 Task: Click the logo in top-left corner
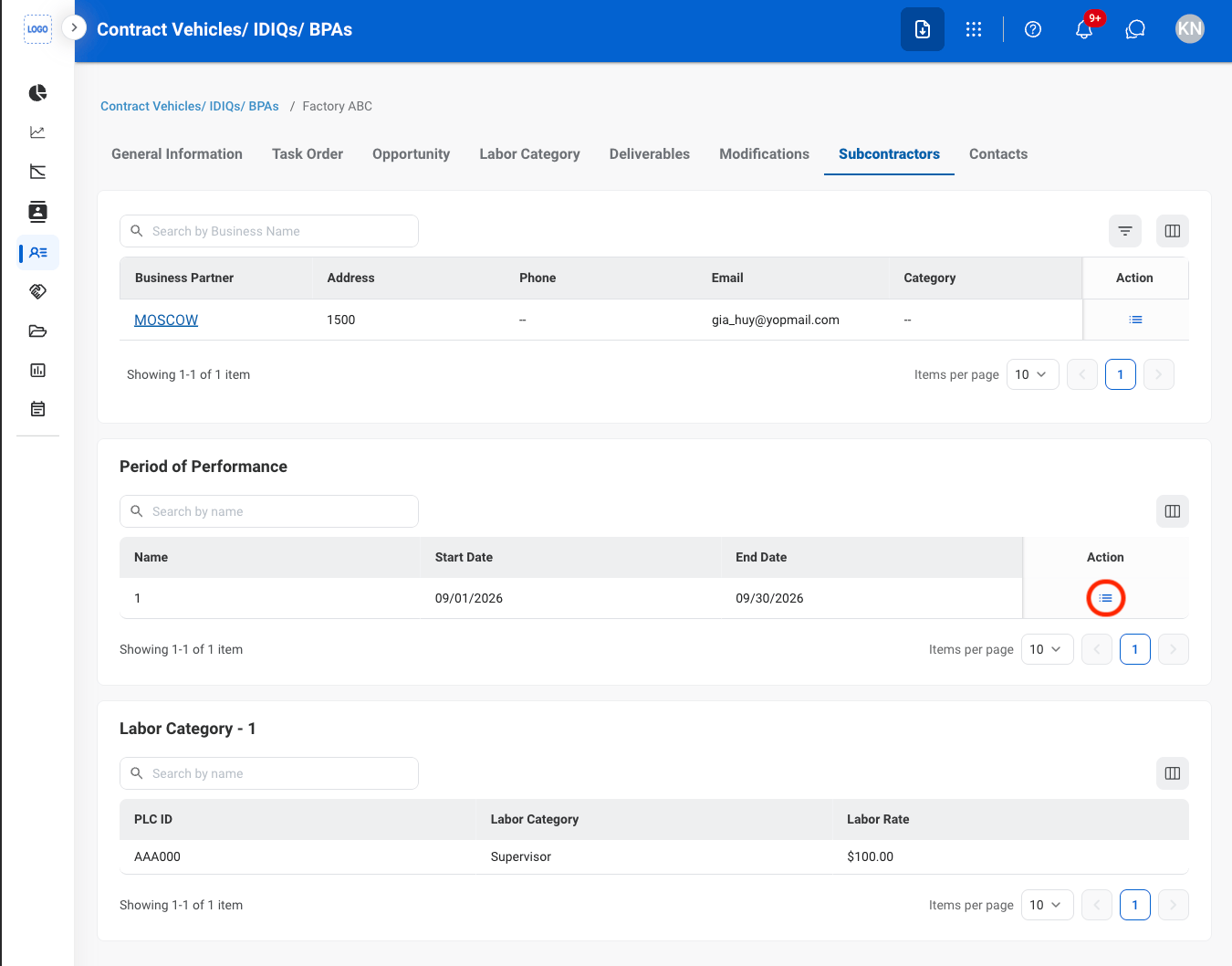(x=37, y=29)
